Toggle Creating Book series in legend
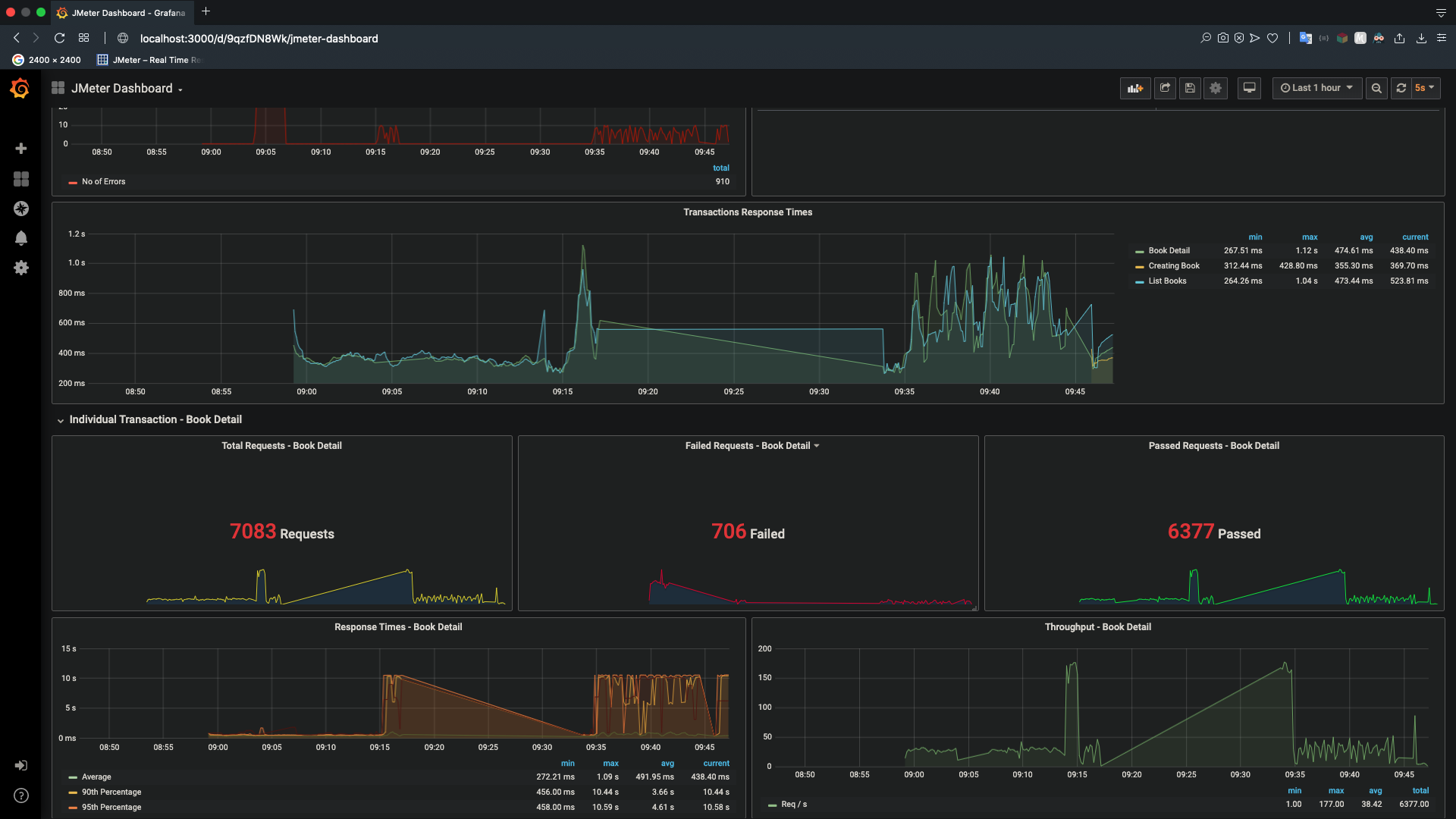The width and height of the screenshot is (1456, 819). coord(1173,266)
